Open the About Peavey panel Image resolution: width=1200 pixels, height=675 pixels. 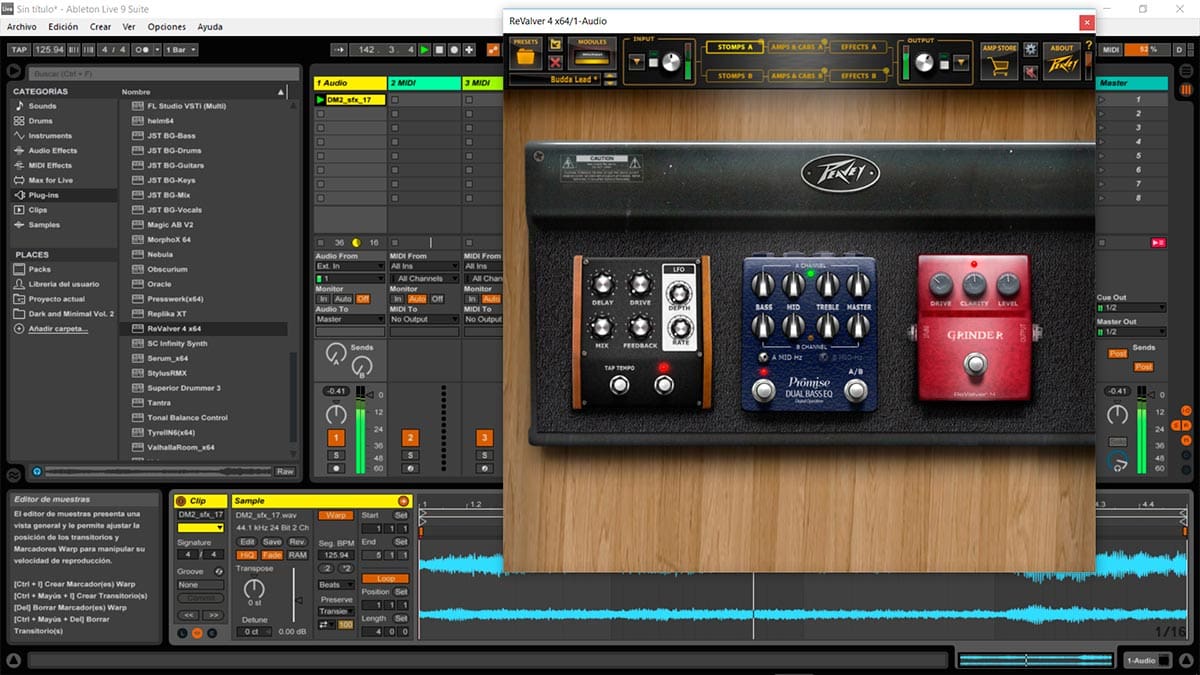coord(1062,61)
